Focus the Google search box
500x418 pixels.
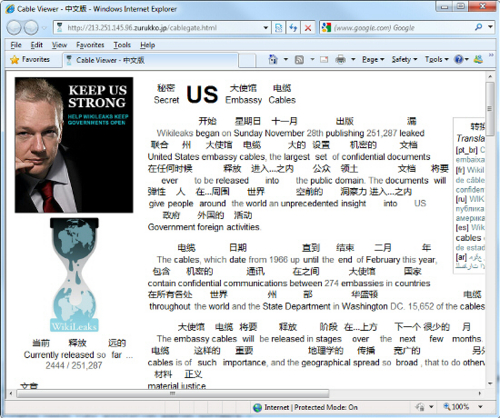[x=402, y=28]
